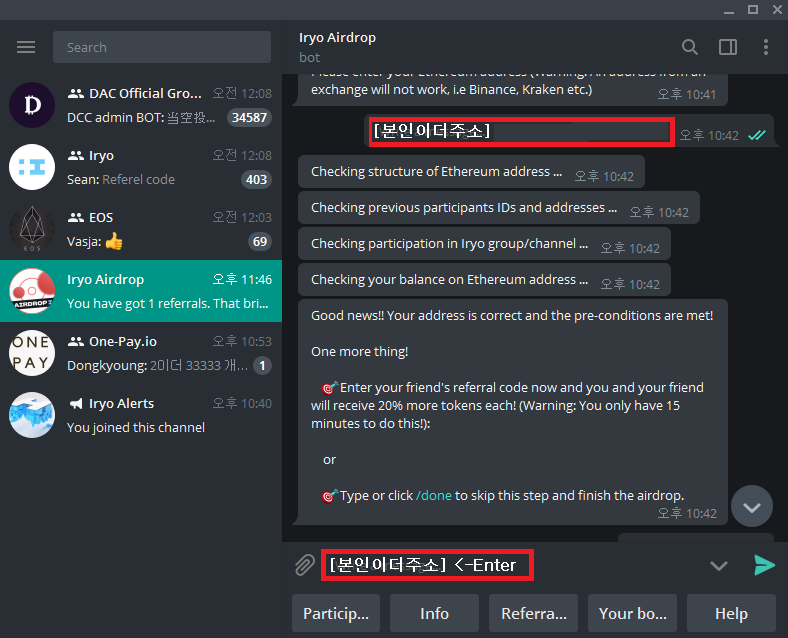The image size is (788, 638).
Task: Open the One-Pay.io group chat
Action: [x=141, y=353]
